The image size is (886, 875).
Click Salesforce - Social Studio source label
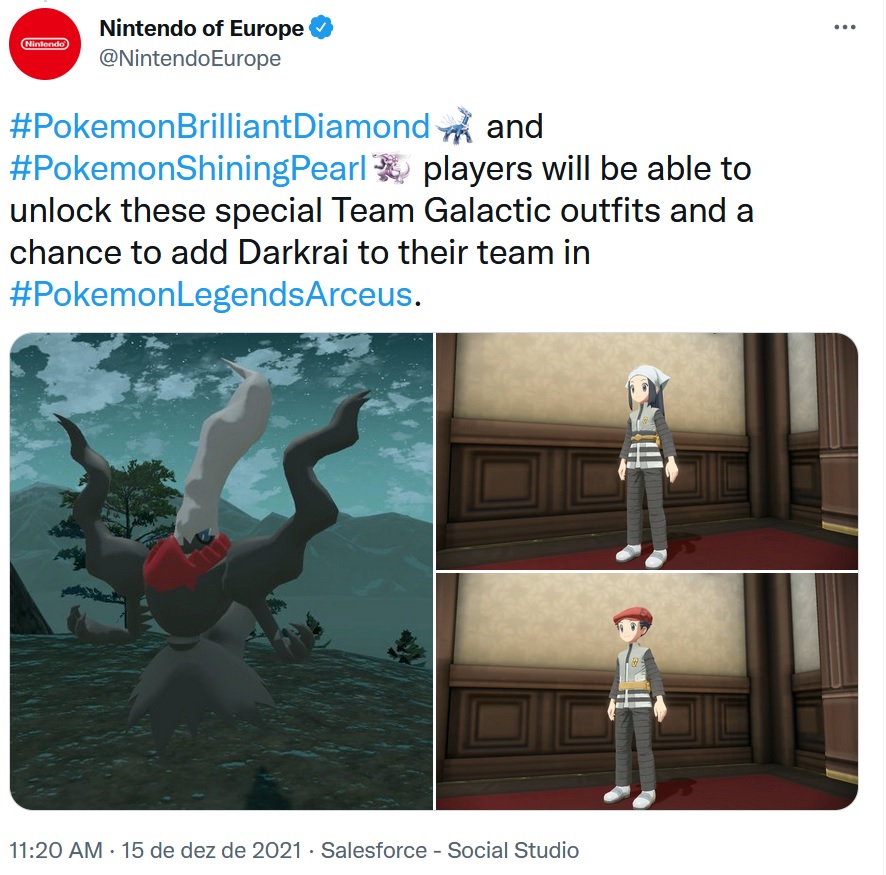[x=450, y=850]
